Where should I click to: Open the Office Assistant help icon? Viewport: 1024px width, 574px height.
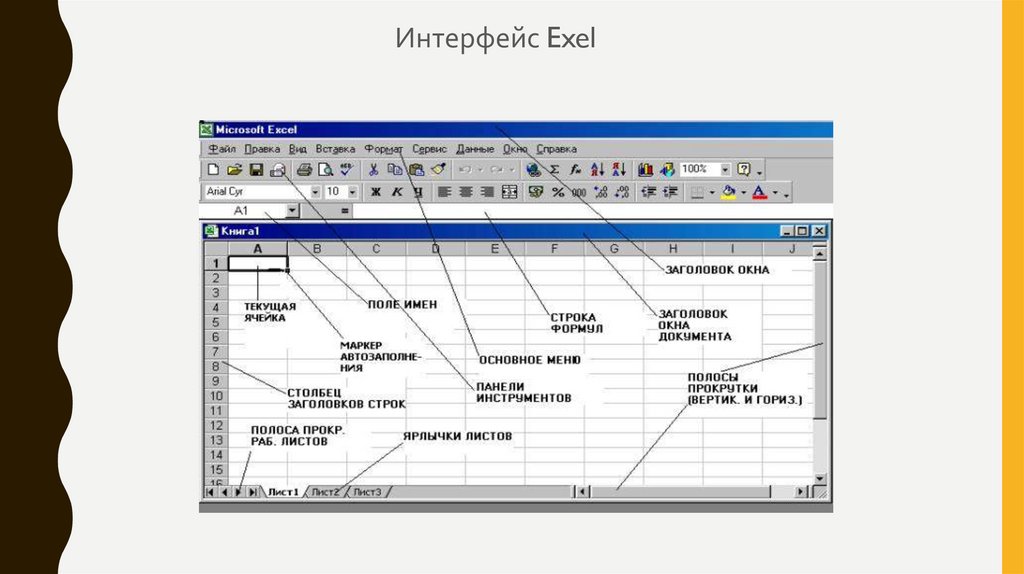[x=744, y=170]
